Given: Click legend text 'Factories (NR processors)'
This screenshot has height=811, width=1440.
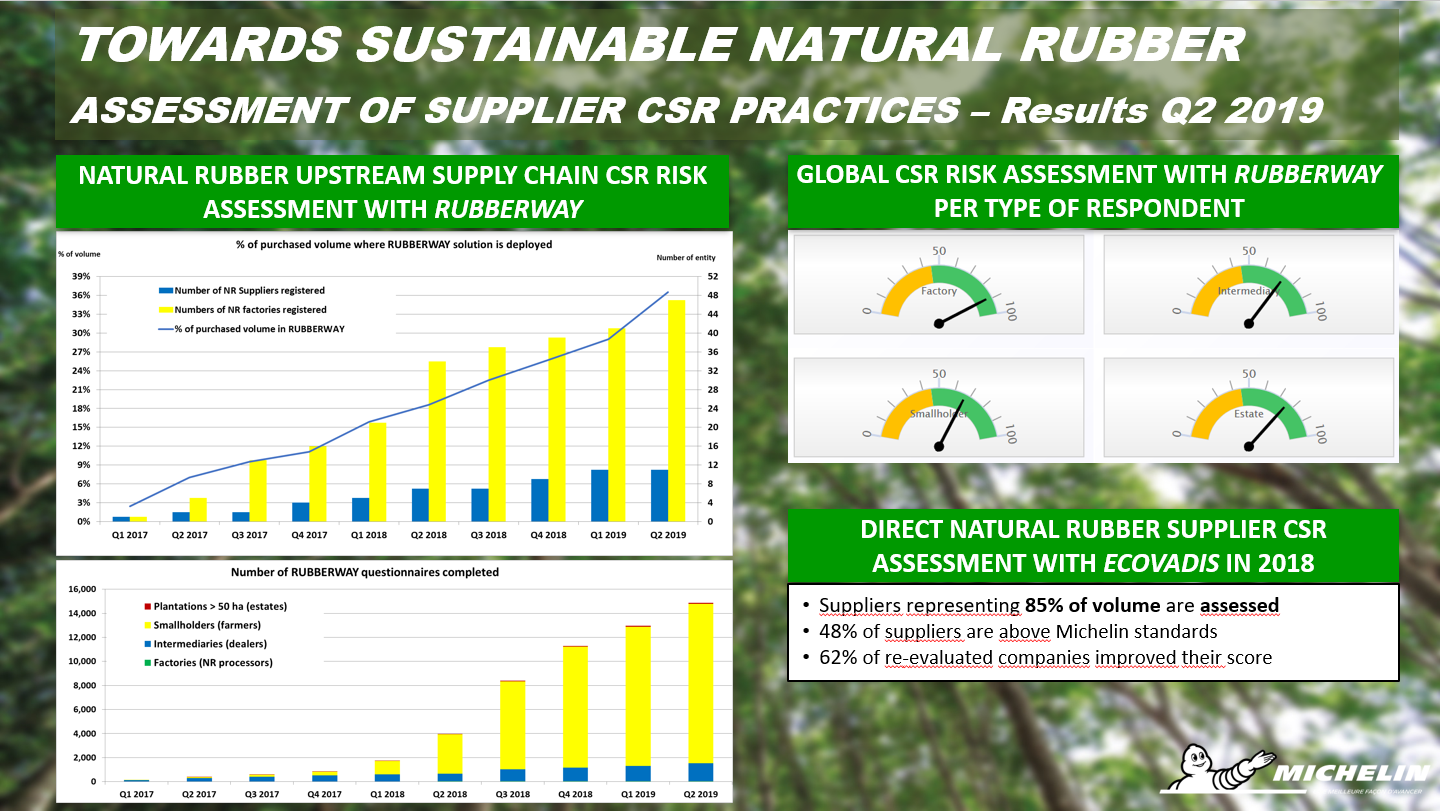Looking at the screenshot, I should (x=213, y=663).
